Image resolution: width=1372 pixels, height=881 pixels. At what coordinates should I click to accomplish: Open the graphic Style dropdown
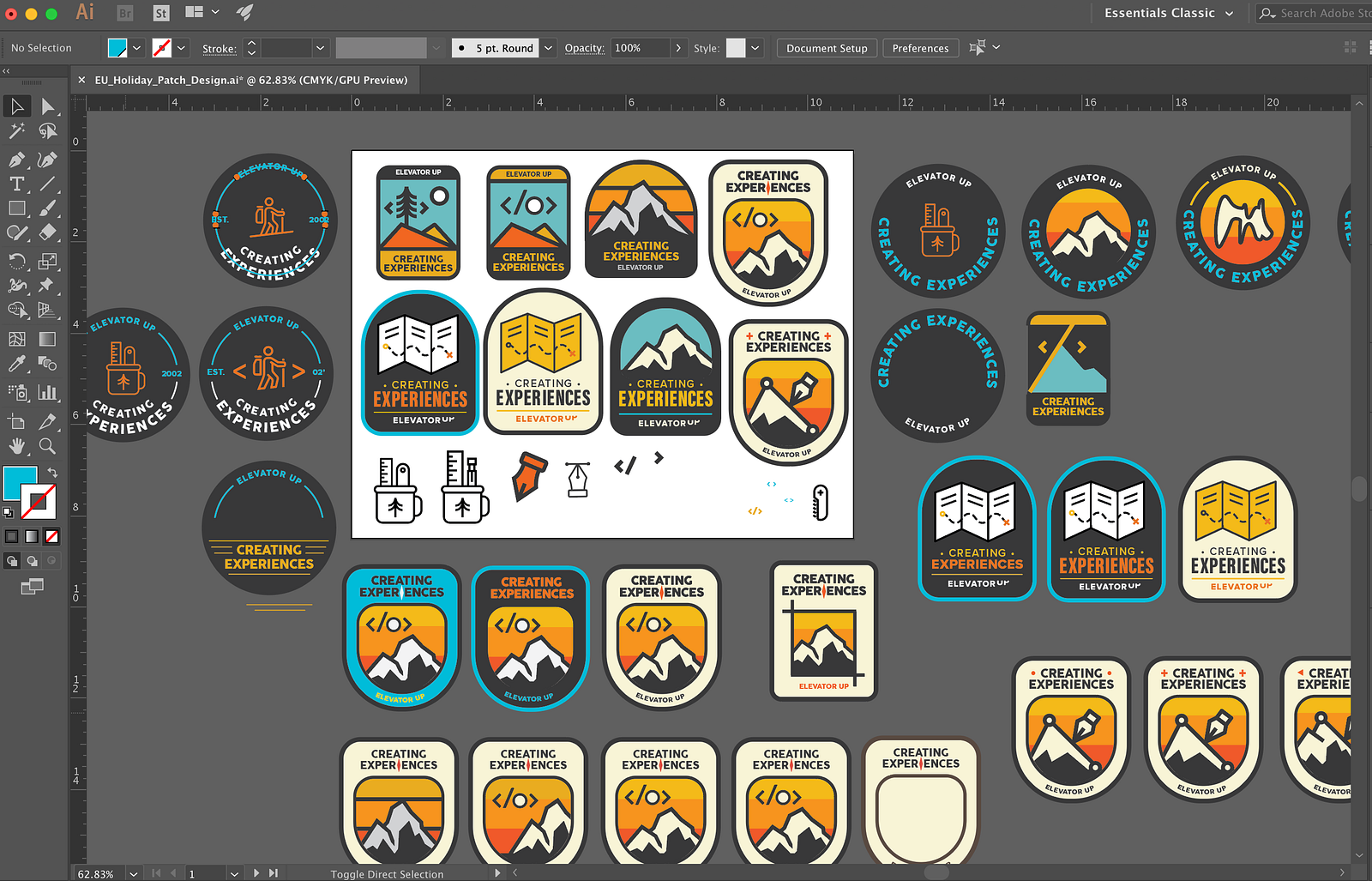(755, 48)
